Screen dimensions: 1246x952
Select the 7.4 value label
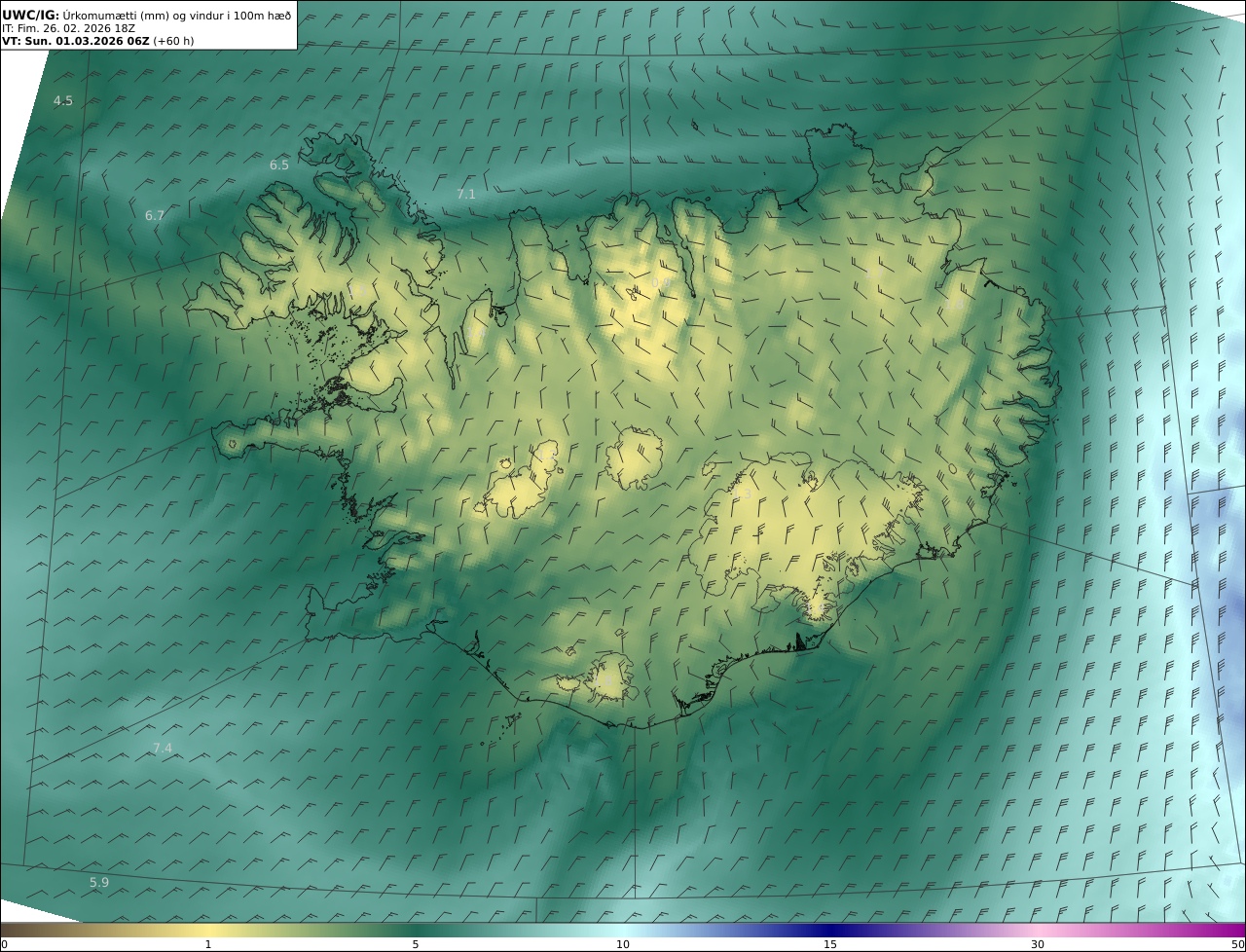coord(163,749)
